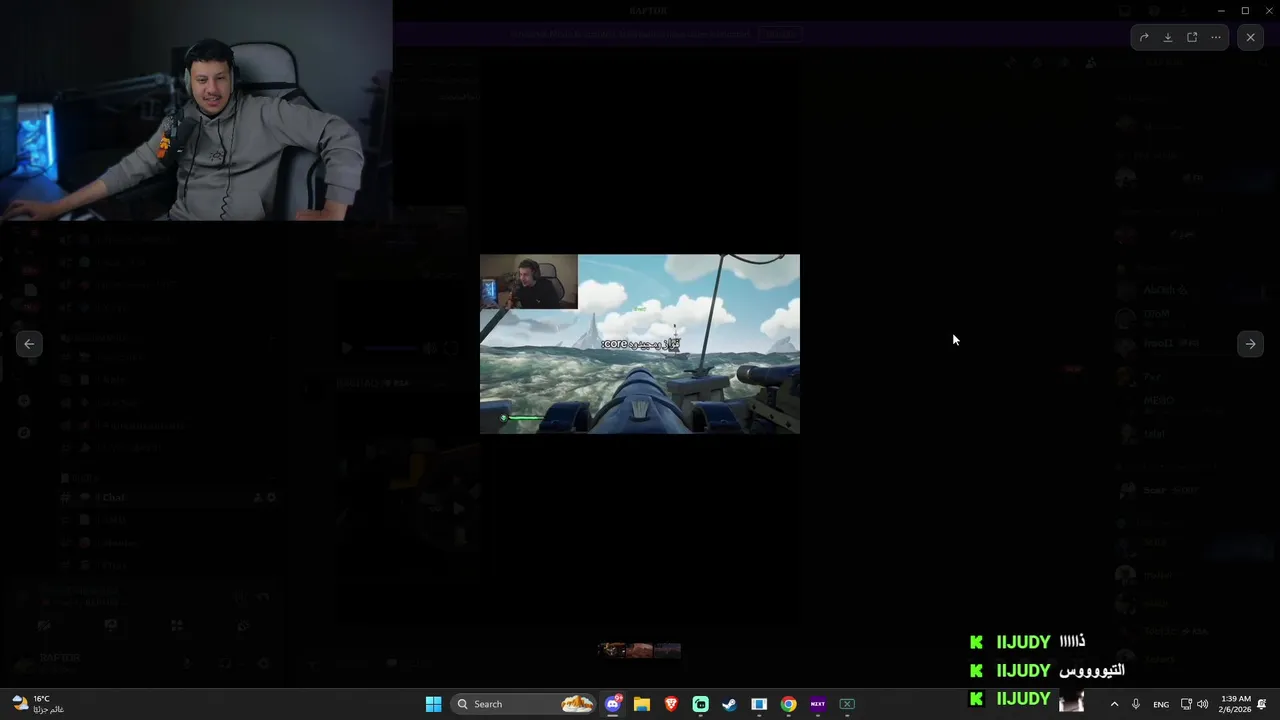Go to next image with right arrow
1280x720 pixels.
tap(1250, 344)
